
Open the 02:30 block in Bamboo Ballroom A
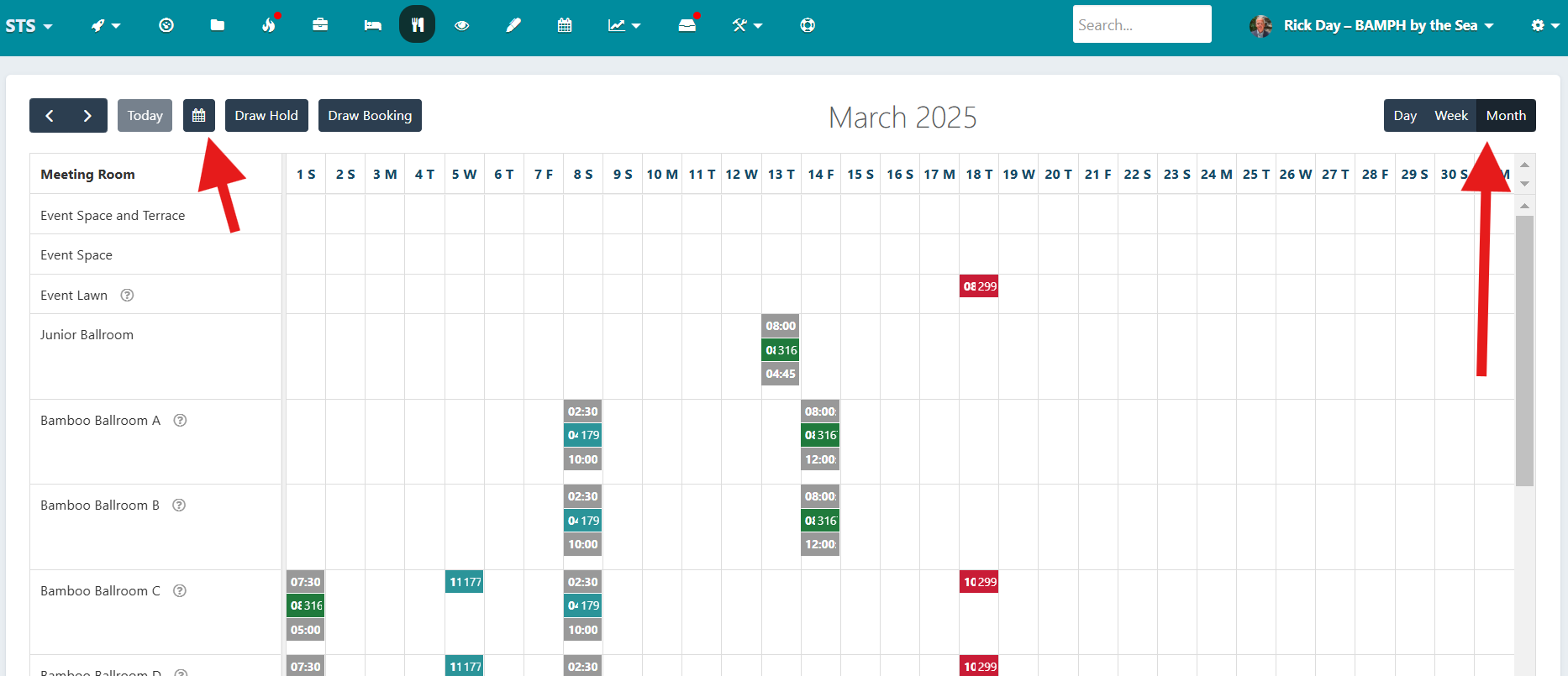pyautogui.click(x=583, y=411)
